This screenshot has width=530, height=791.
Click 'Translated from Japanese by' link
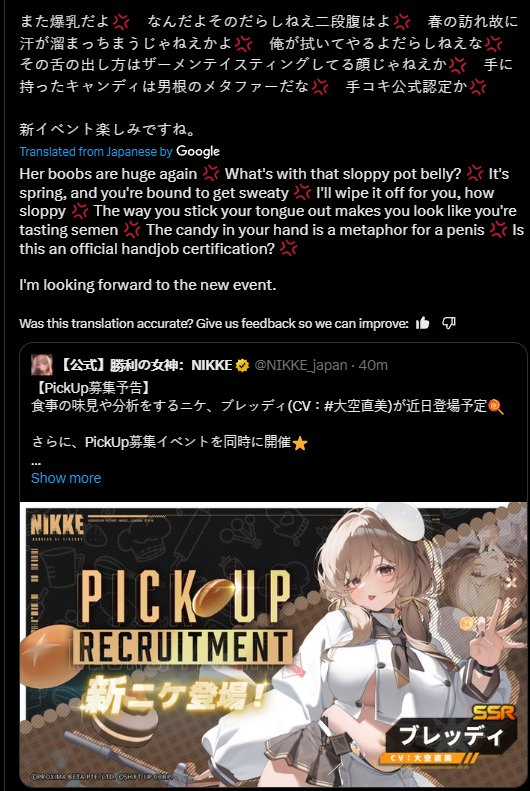pos(96,151)
